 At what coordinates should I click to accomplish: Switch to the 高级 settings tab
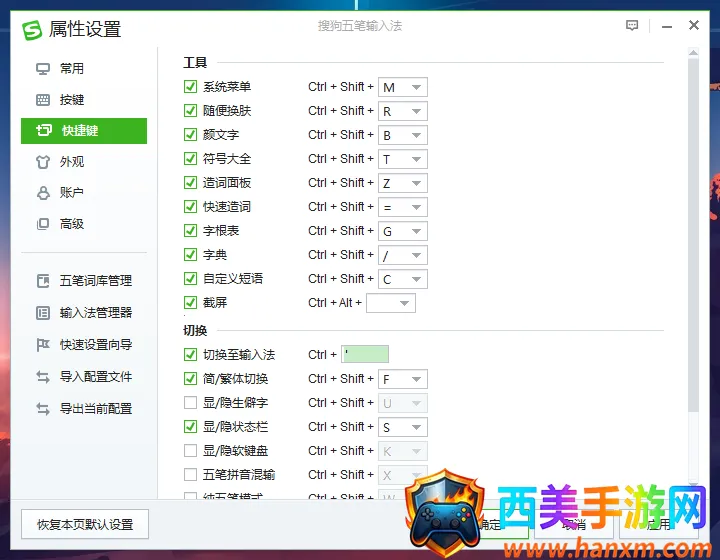coord(72,224)
